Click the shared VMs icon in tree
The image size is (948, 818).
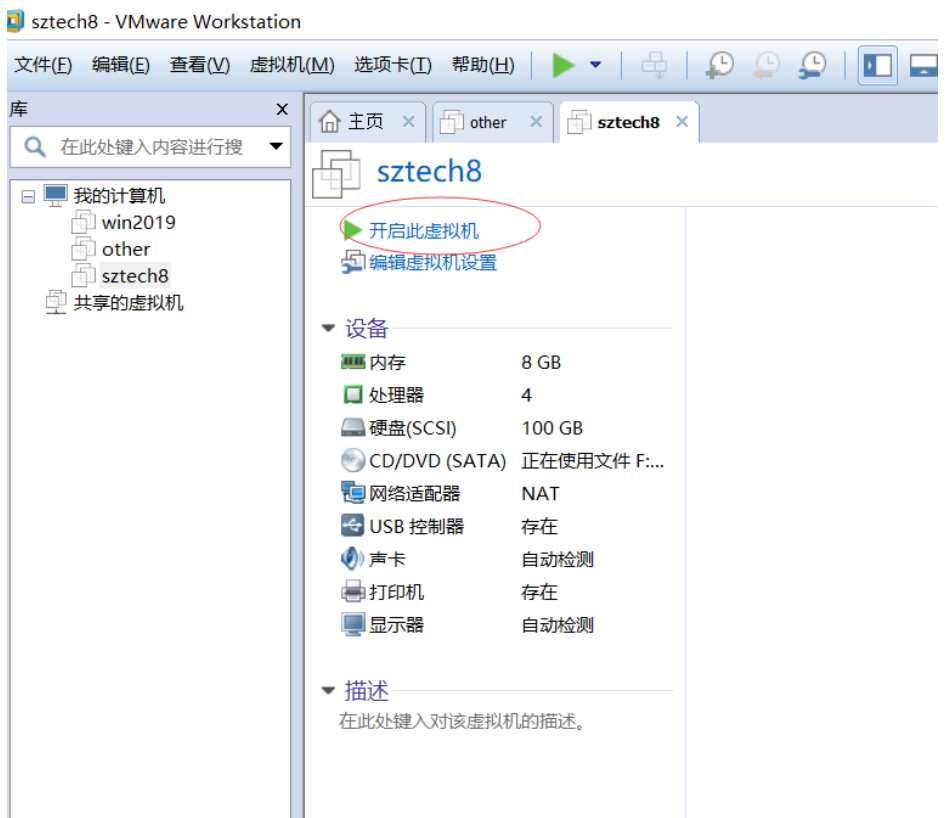click(x=56, y=302)
